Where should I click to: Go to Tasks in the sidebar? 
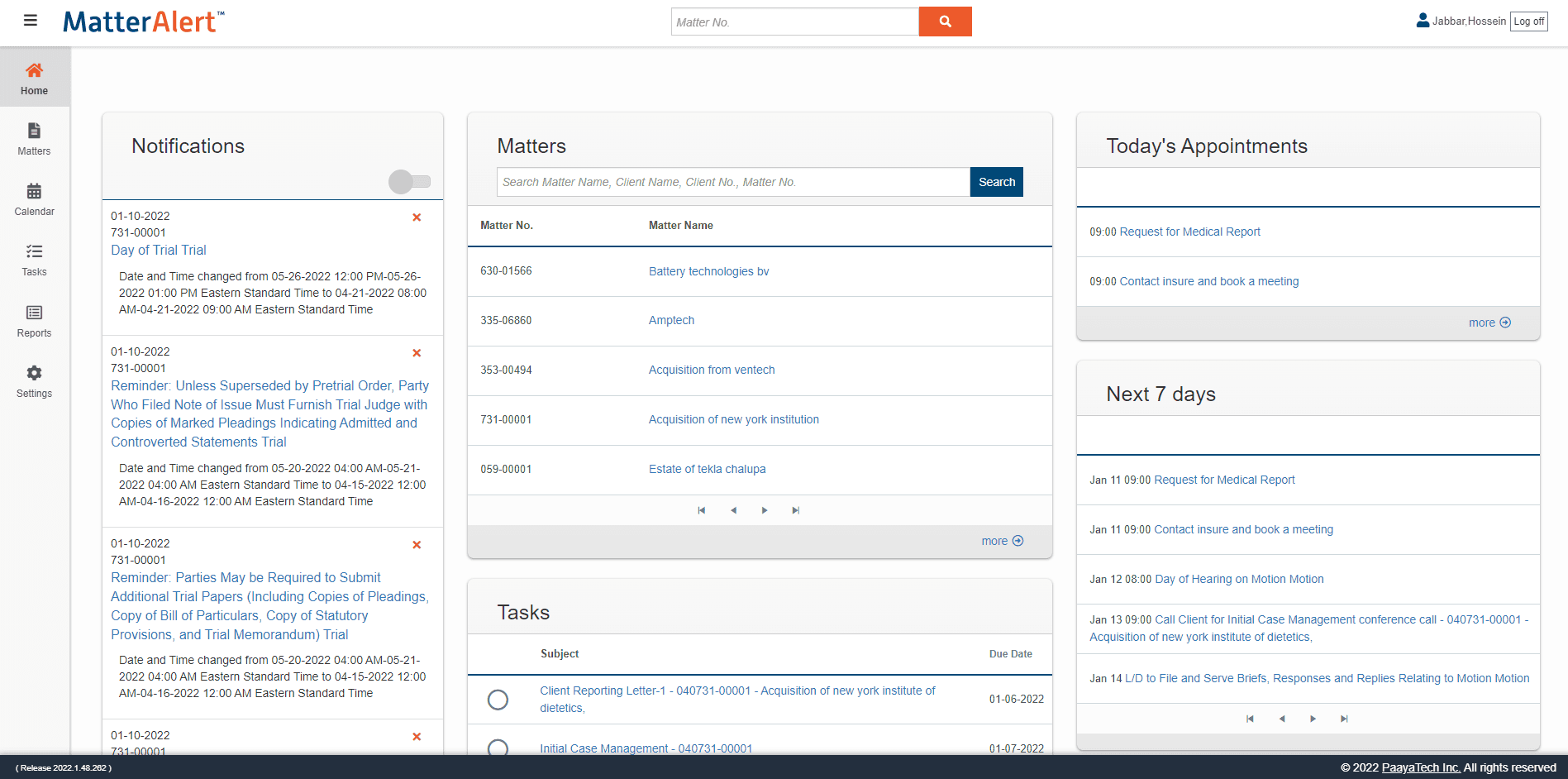click(34, 260)
